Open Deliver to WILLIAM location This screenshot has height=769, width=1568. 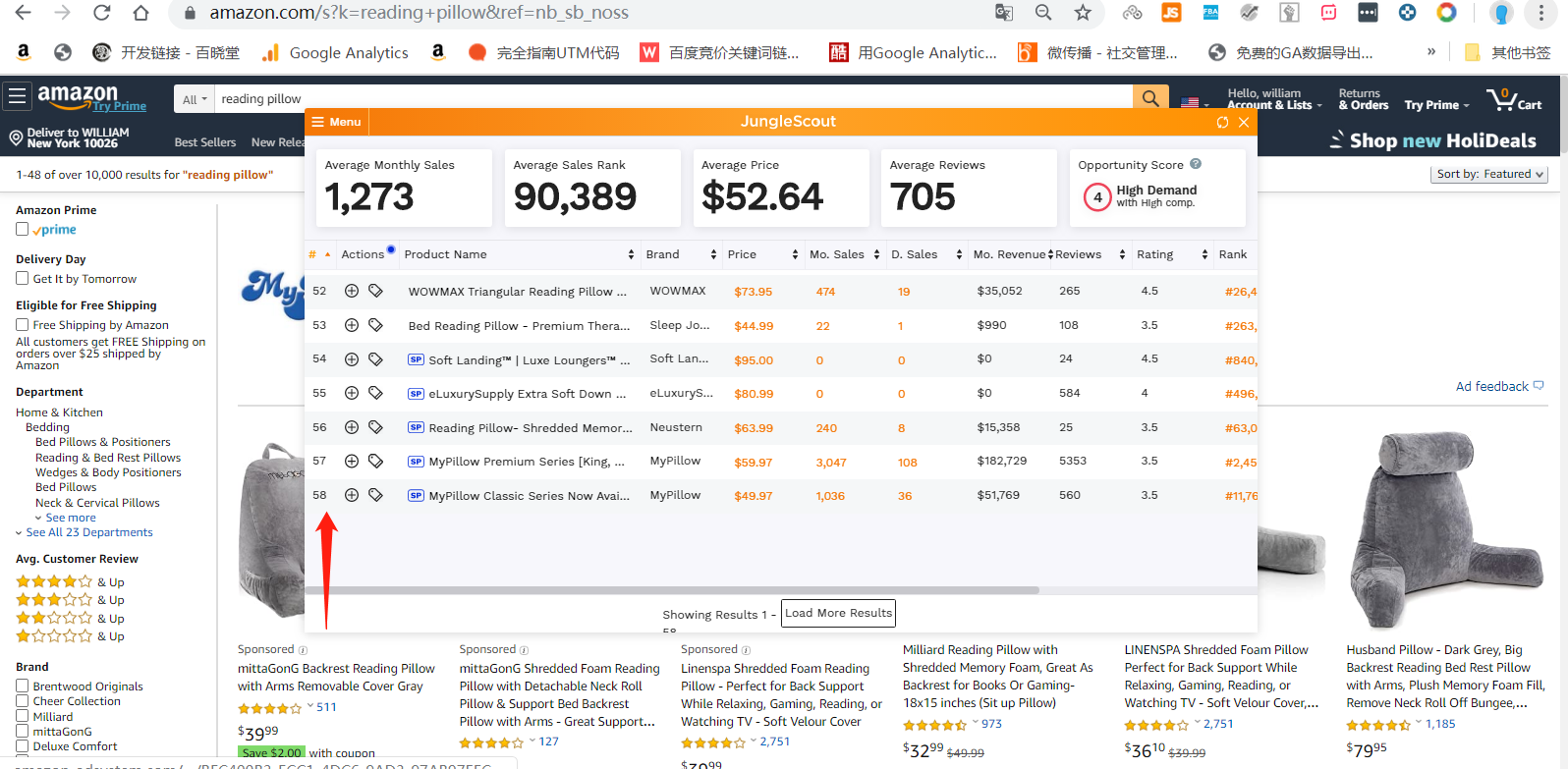(x=69, y=137)
